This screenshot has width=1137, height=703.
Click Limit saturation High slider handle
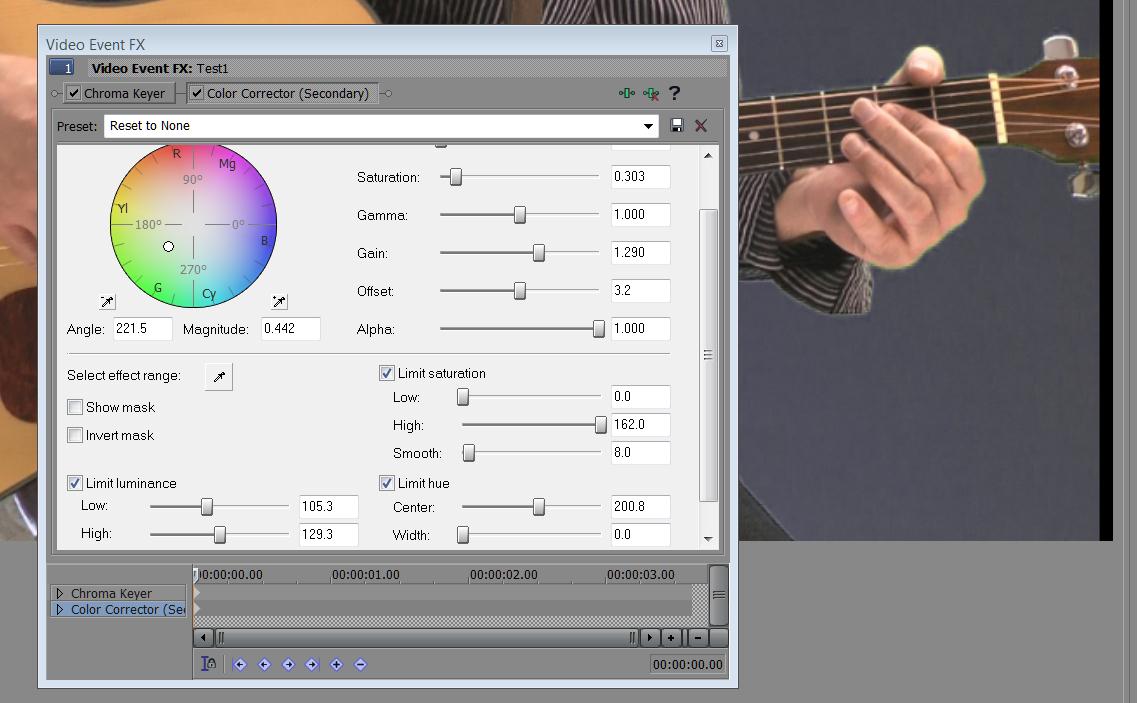[600, 424]
